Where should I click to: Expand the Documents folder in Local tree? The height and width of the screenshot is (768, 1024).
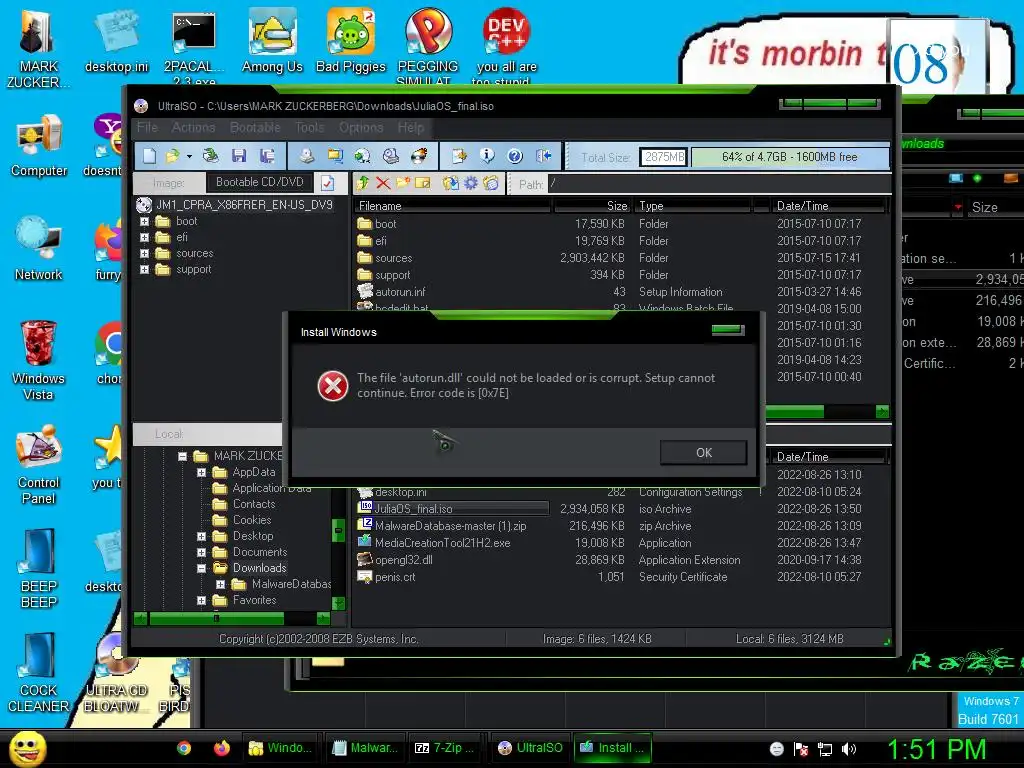202,552
